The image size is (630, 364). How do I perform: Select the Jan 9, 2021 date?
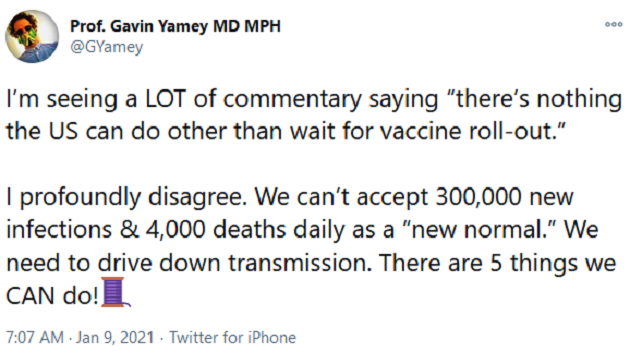coord(115,337)
